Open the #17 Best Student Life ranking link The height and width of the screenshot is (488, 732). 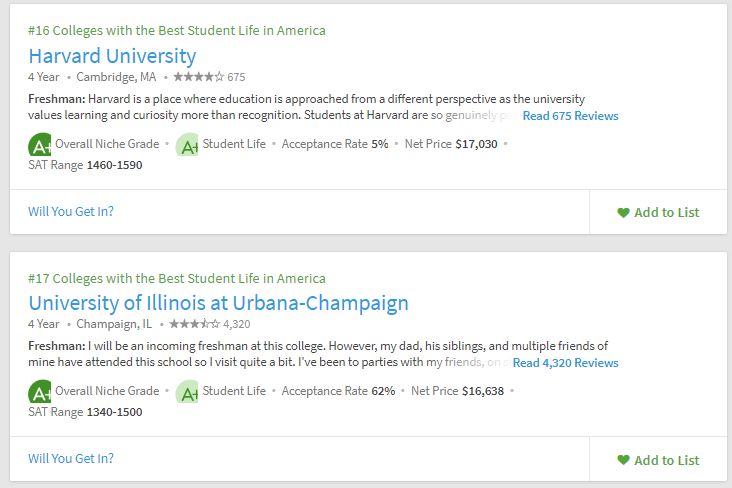[177, 278]
